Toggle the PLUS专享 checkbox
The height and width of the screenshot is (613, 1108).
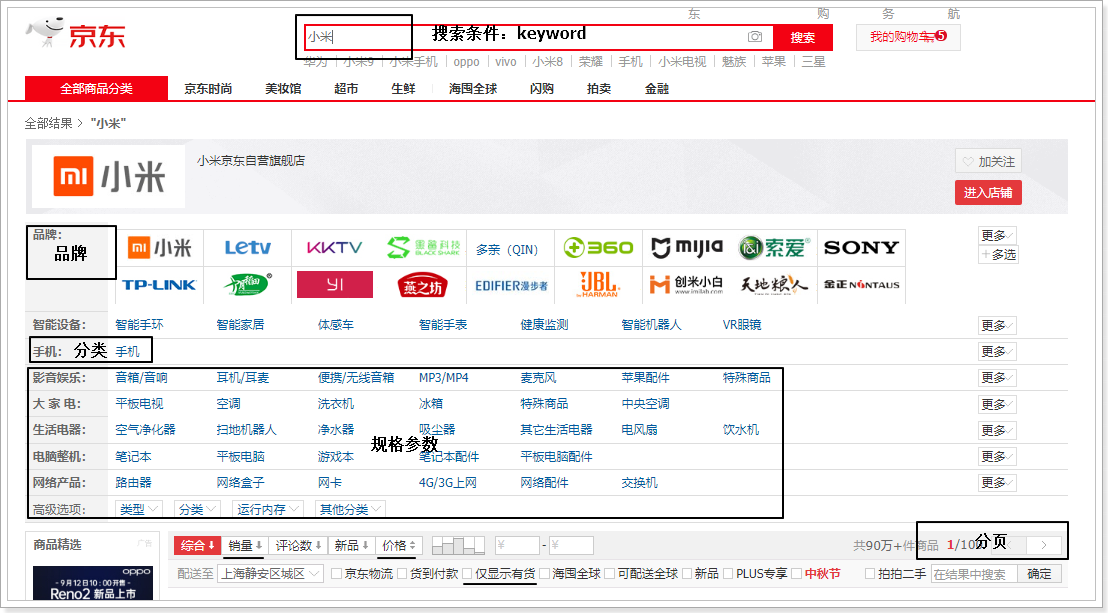tap(729, 574)
